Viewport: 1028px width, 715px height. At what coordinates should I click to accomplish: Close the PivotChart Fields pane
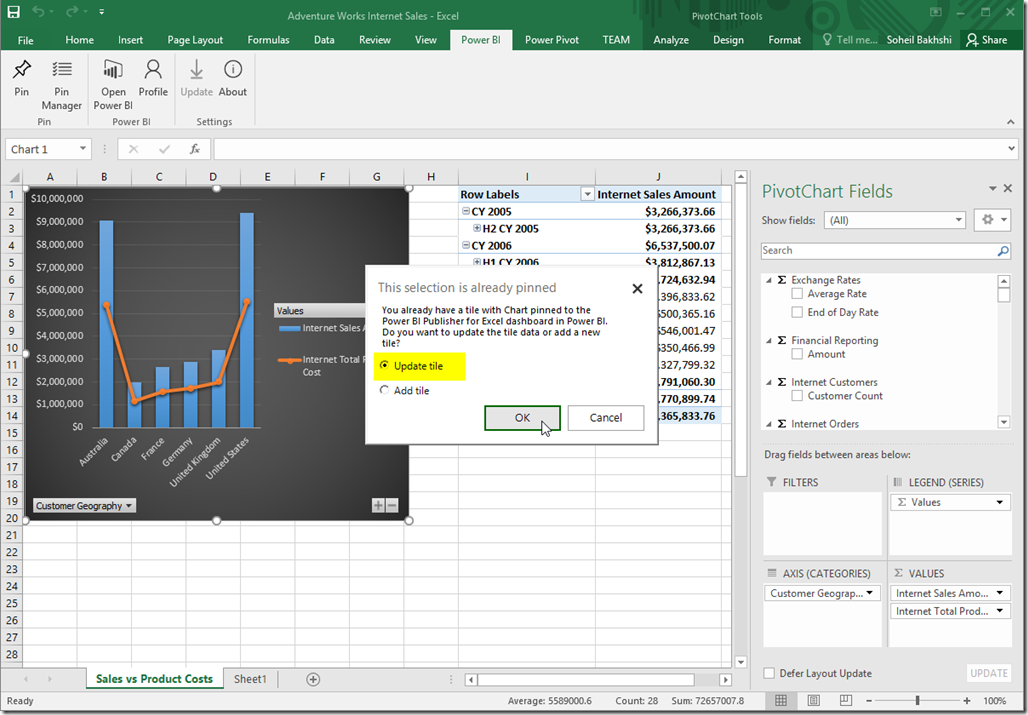pyautogui.click(x=1008, y=189)
